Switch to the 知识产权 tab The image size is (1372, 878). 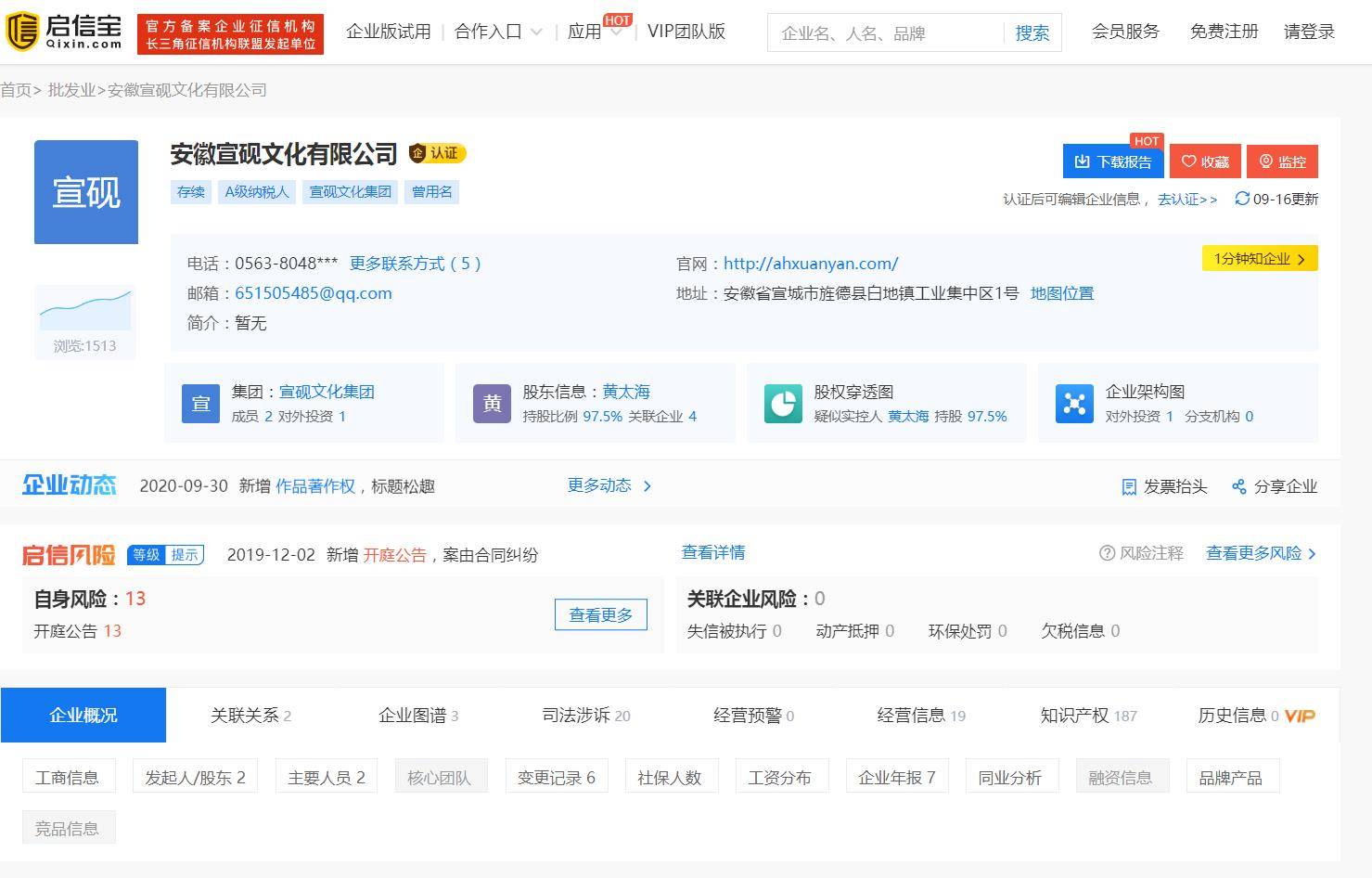(x=1087, y=716)
